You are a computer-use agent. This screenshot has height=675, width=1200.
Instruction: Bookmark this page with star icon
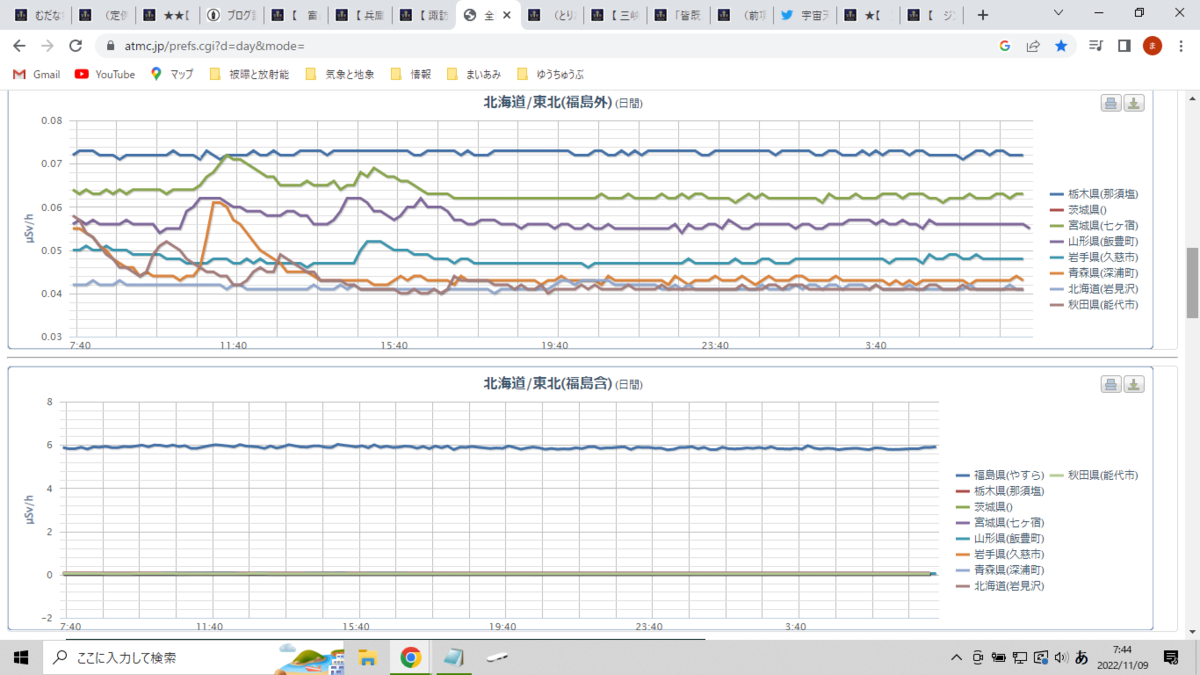tap(1061, 46)
